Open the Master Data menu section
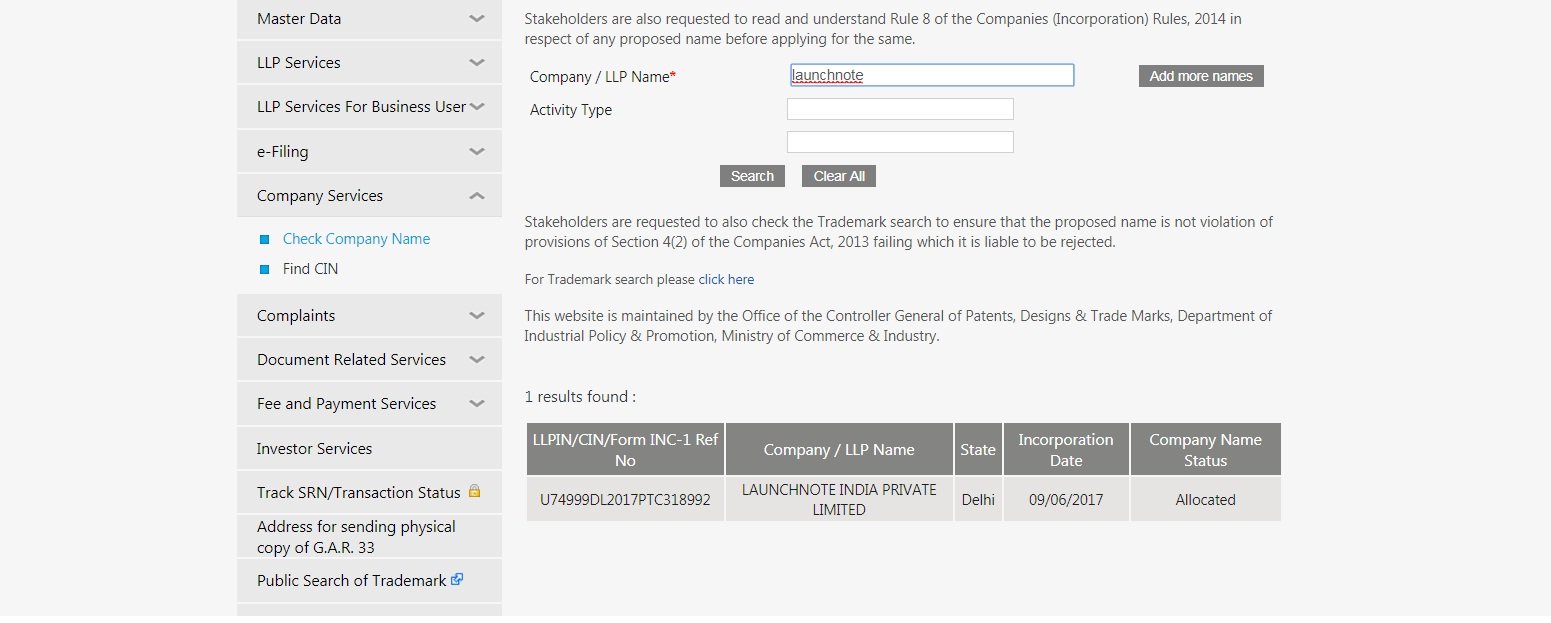1551x623 pixels. coord(369,18)
